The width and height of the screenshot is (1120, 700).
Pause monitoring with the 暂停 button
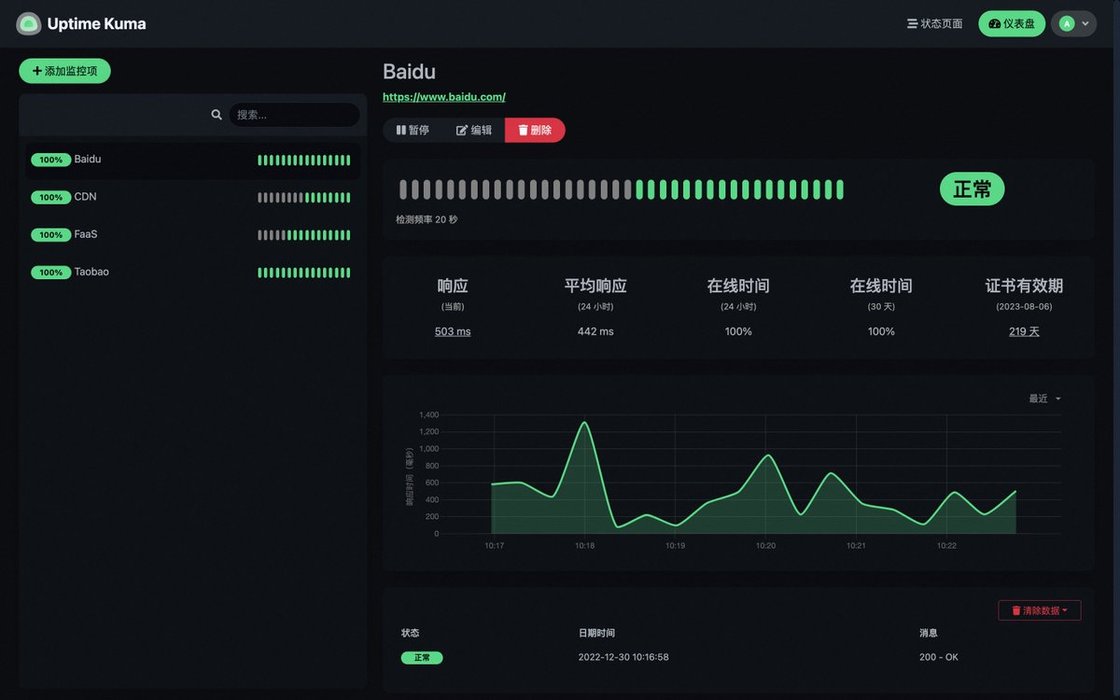(413, 130)
